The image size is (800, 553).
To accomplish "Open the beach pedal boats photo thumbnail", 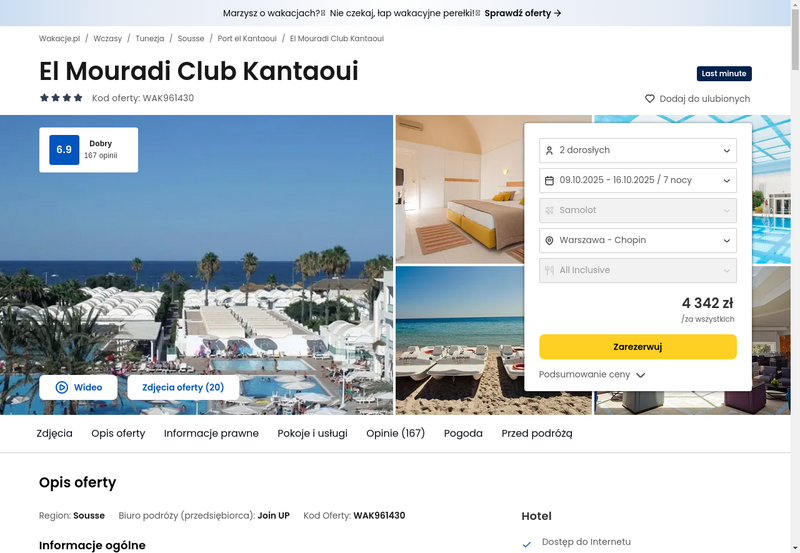I will pos(460,340).
